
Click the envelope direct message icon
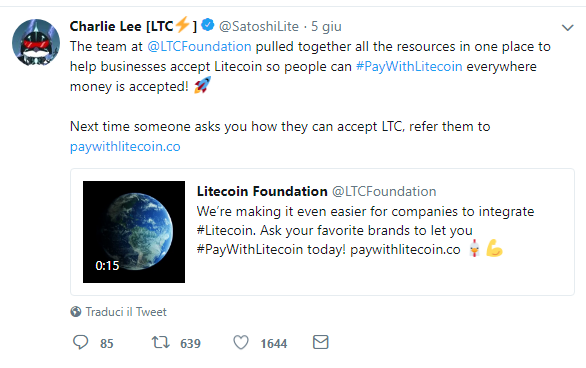321,342
